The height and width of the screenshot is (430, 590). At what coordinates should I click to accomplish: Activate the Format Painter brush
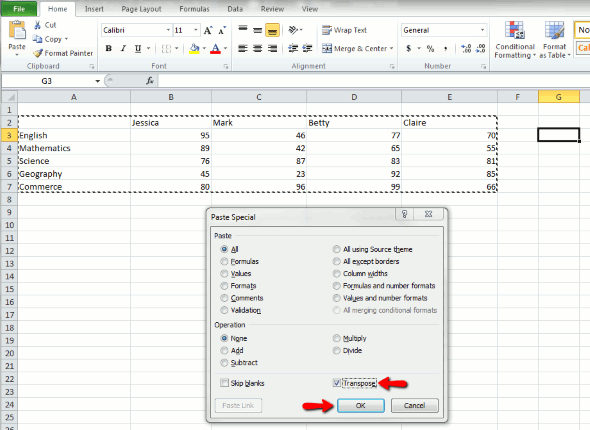pos(38,53)
